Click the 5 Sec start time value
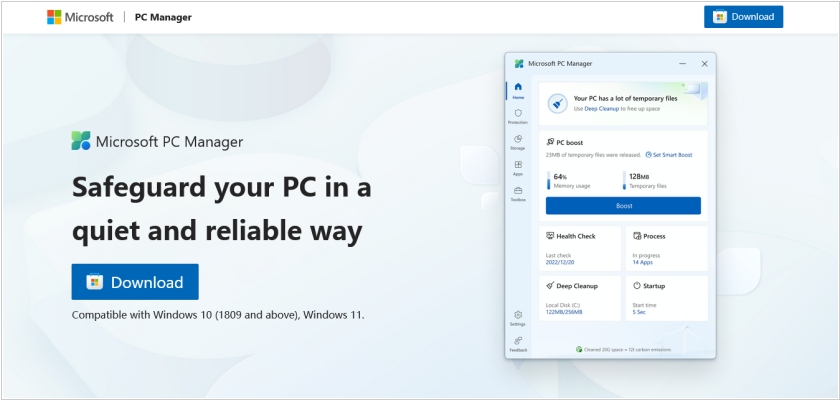Image resolution: width=840 pixels, height=400 pixels. [x=639, y=312]
